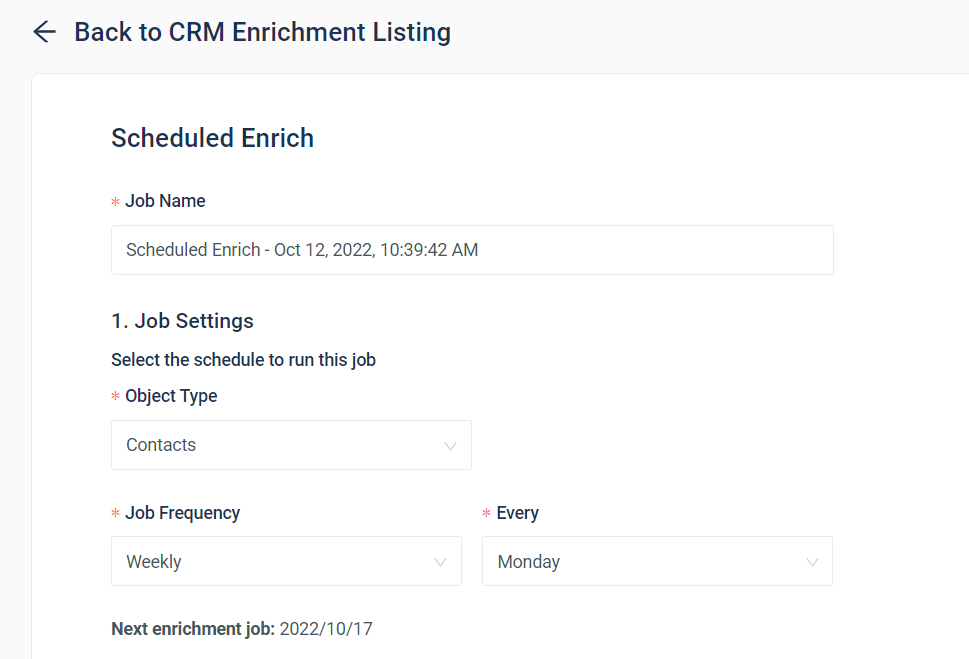Click the chevron in the Object Type box
The height and width of the screenshot is (659, 969).
pyautogui.click(x=450, y=446)
